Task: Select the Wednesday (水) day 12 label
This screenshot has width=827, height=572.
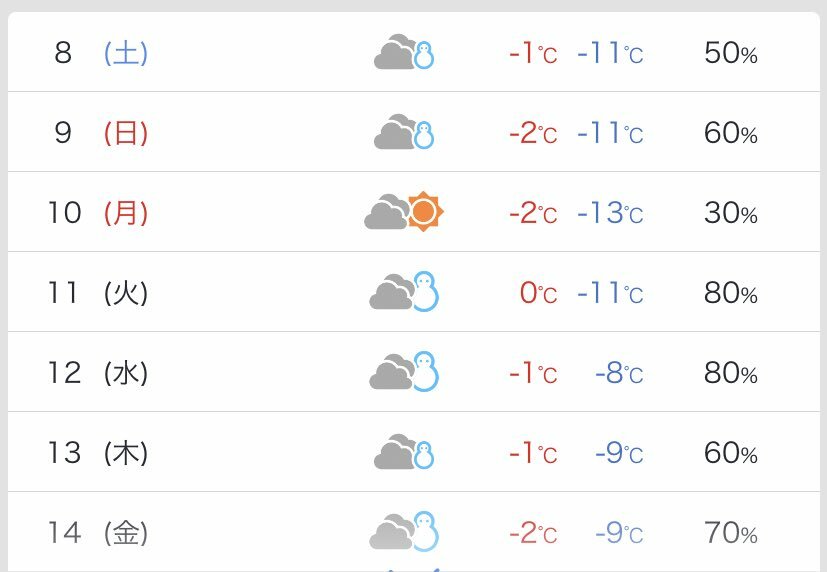Action: click(126, 373)
